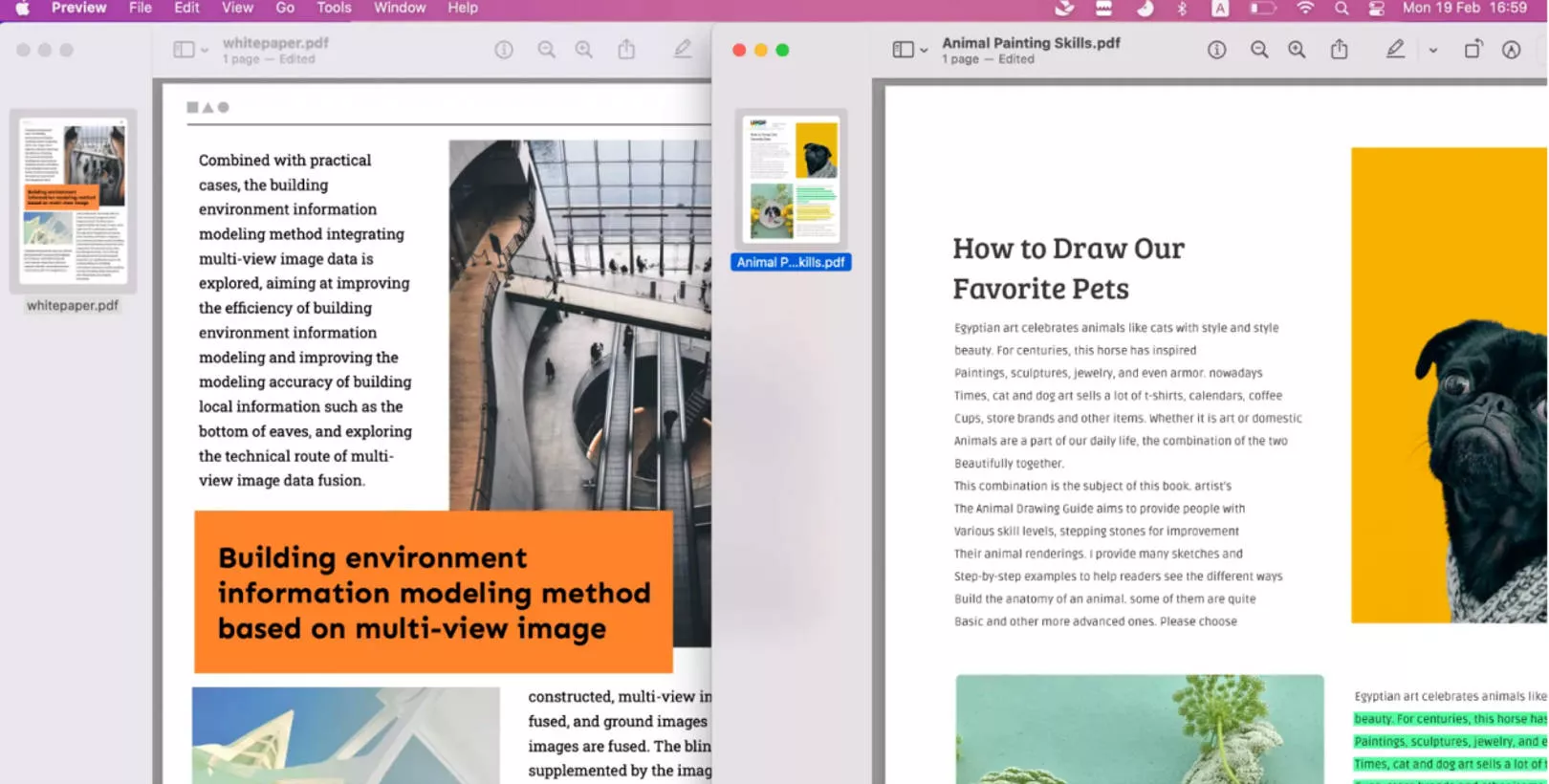Show Markup toolbar in Animal Painting Skills window
Screen dimensions: 1549x784
coord(1511,50)
